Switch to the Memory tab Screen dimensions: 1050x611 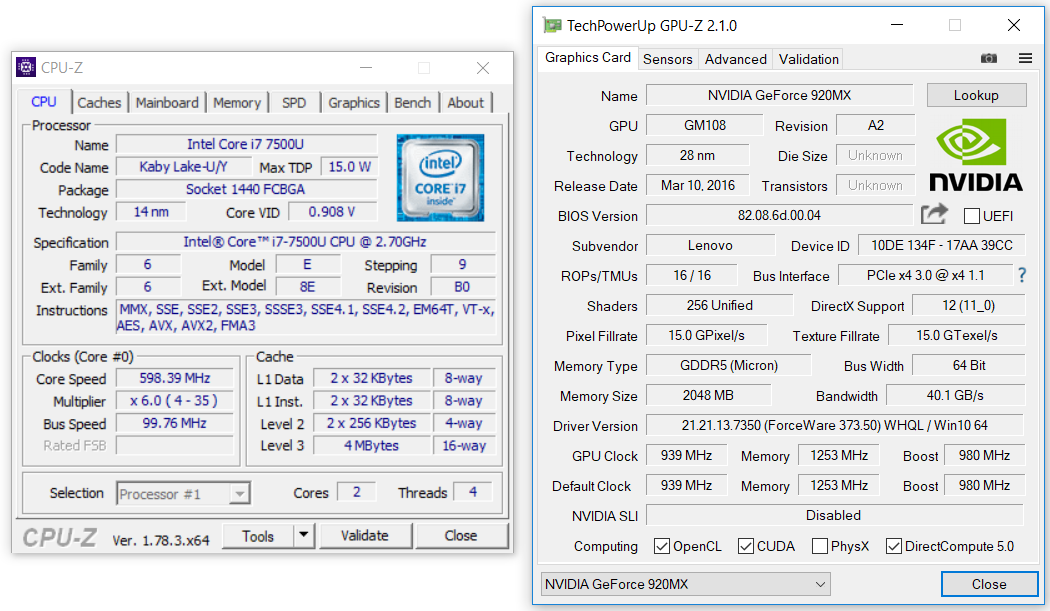click(236, 103)
